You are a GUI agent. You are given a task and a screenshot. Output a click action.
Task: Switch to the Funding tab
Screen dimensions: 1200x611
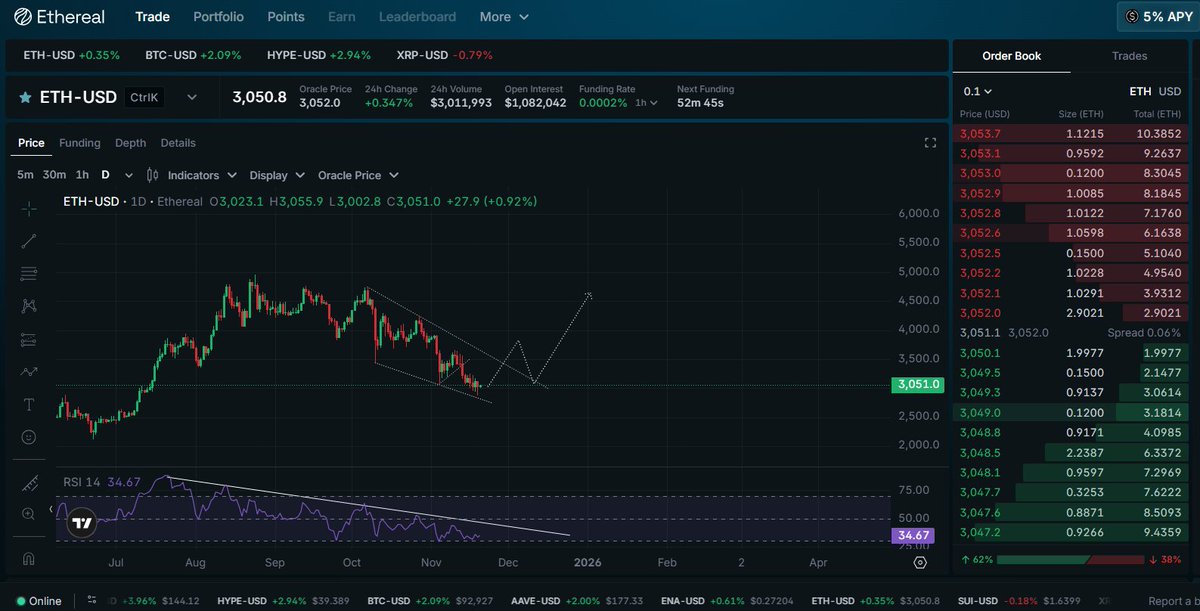(x=80, y=143)
